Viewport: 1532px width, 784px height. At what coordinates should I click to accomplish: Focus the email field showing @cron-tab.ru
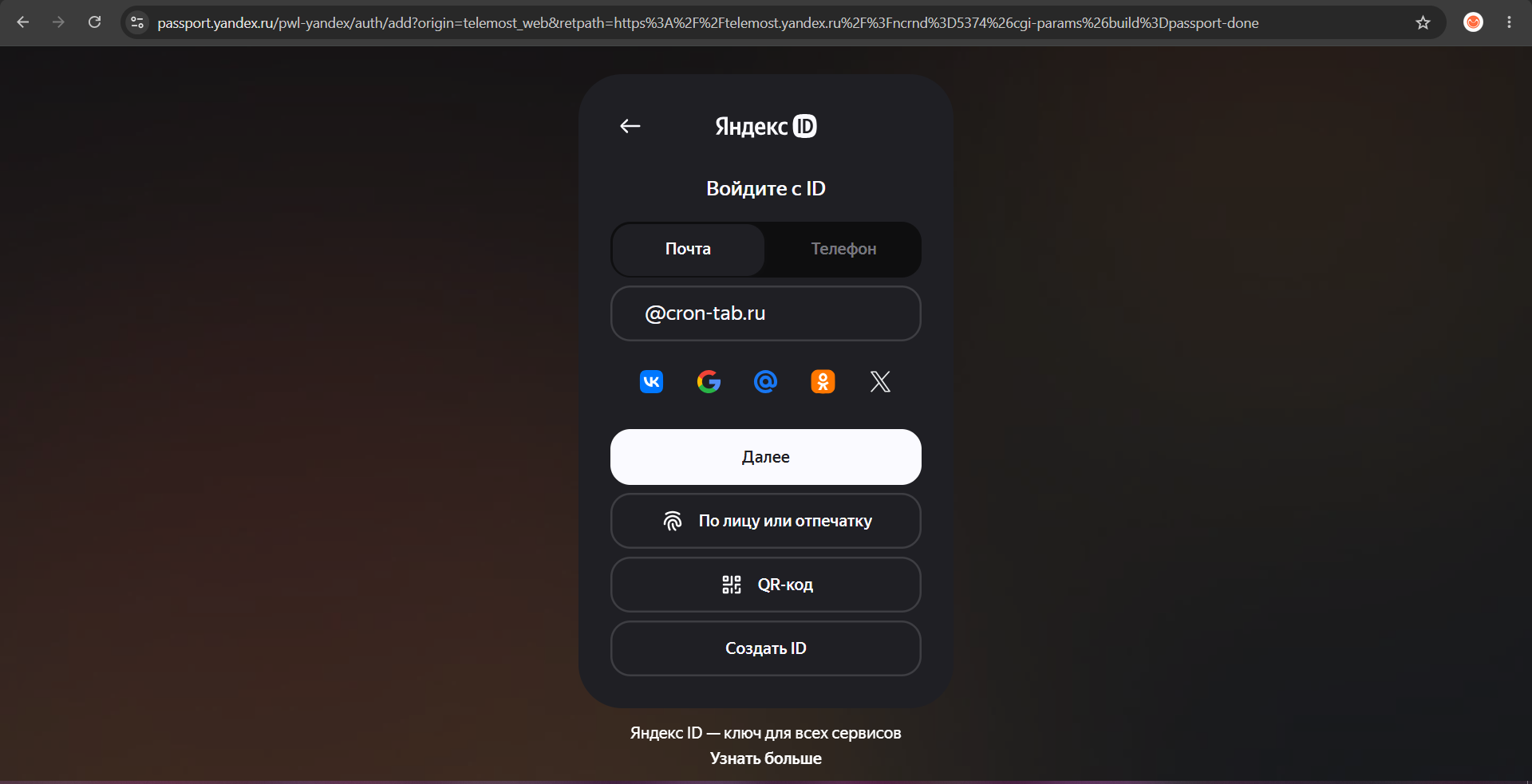tap(766, 313)
